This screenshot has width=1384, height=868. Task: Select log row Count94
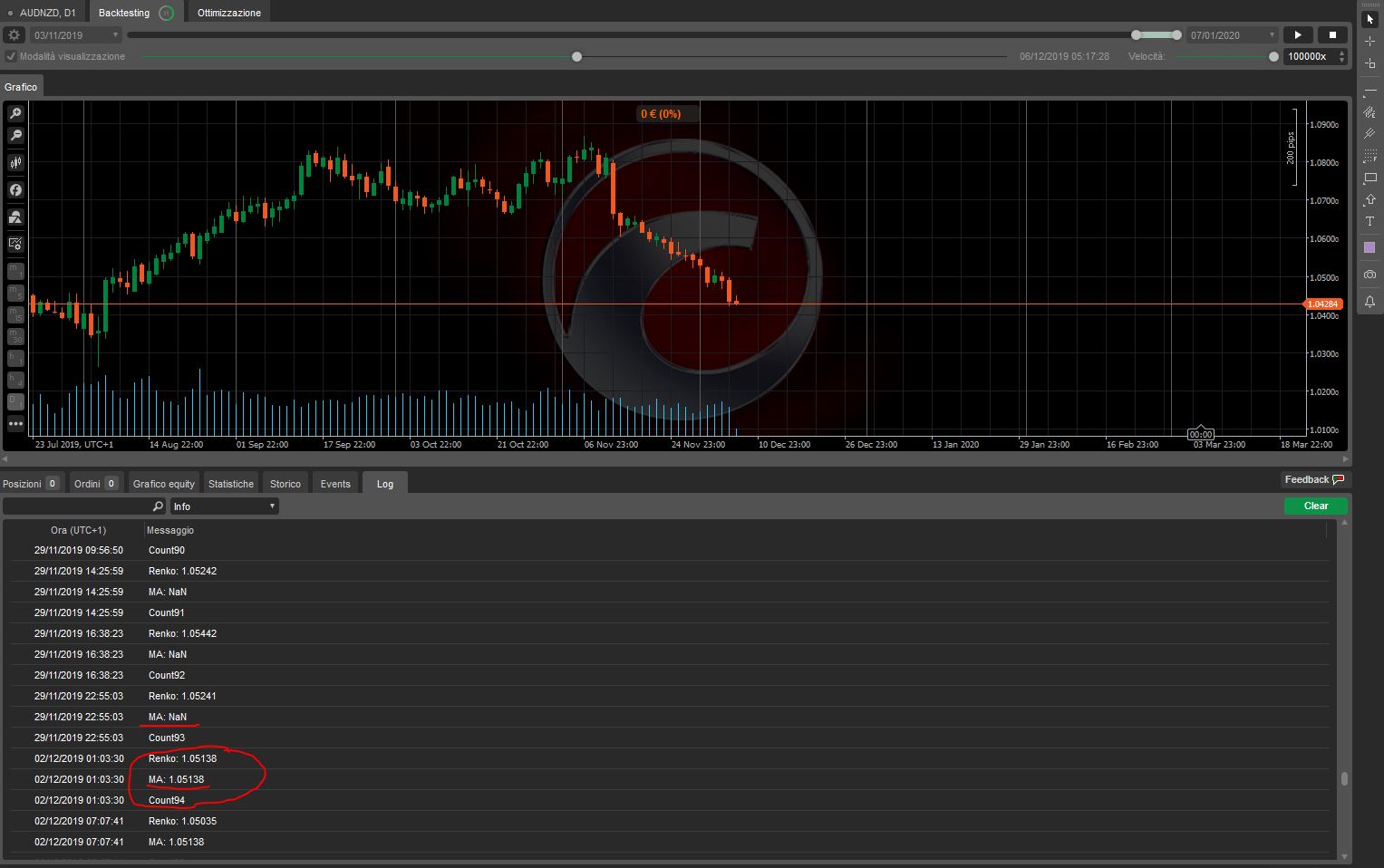click(670, 800)
